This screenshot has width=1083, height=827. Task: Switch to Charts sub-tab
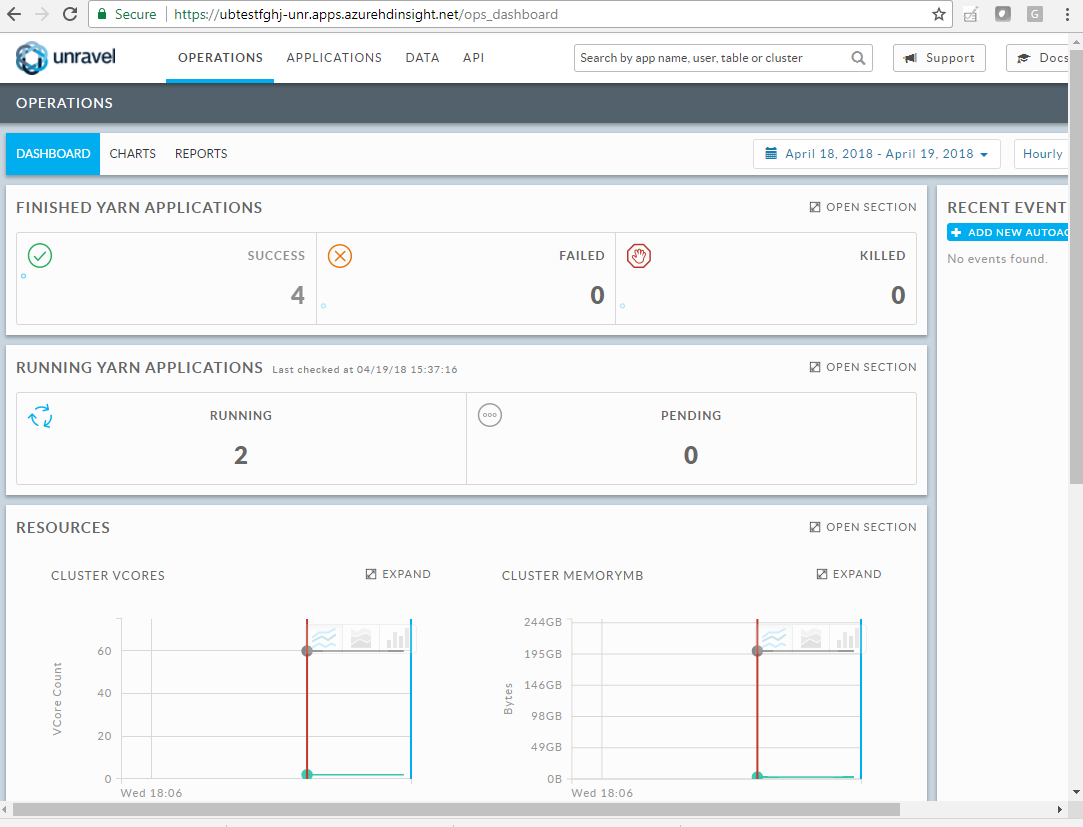(133, 153)
